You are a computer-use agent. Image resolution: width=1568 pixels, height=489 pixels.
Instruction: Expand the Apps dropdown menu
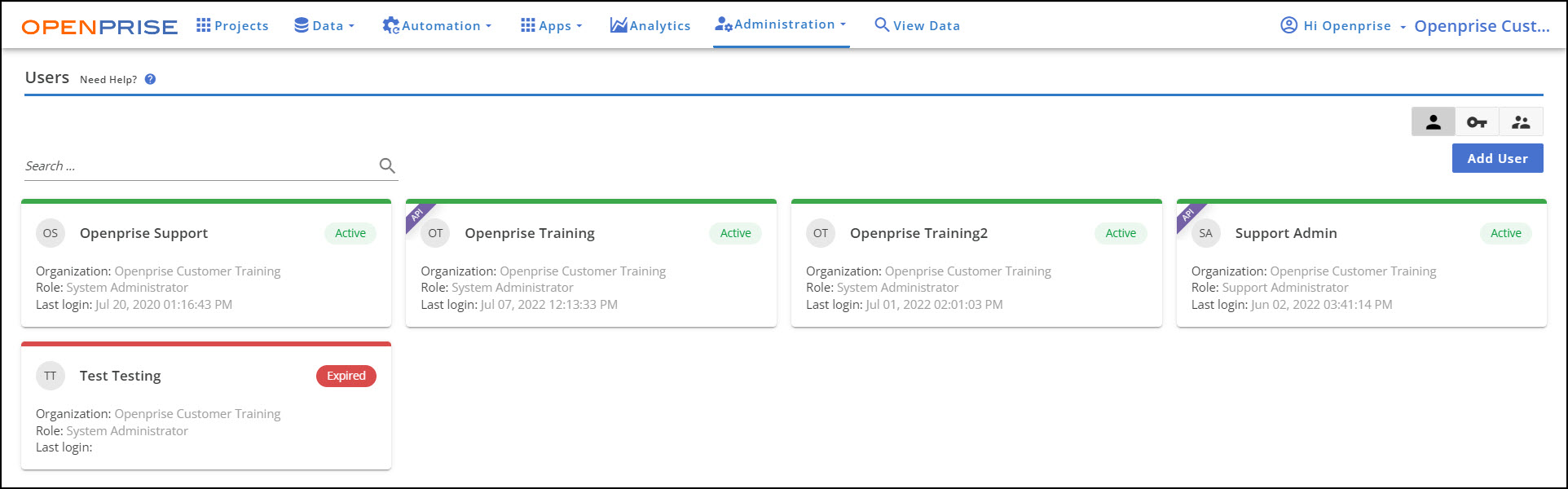552,25
